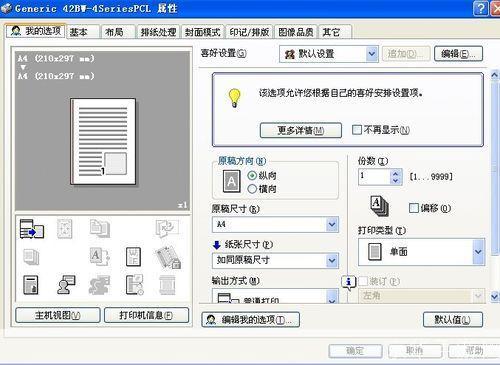This screenshot has width=500, height=365.
Task: Select the 纵向 portrait radio button
Action: pyautogui.click(x=252, y=175)
